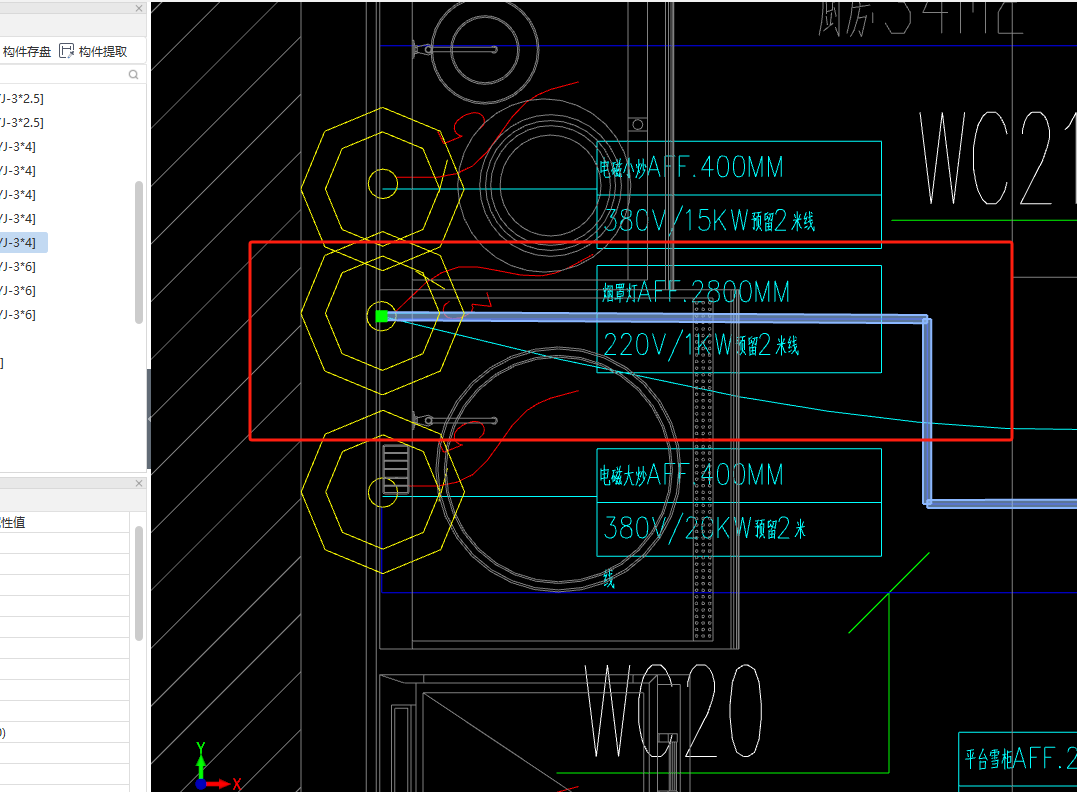Close the lower properties panel
The width and height of the screenshot is (1077, 792).
pyautogui.click(x=139, y=484)
